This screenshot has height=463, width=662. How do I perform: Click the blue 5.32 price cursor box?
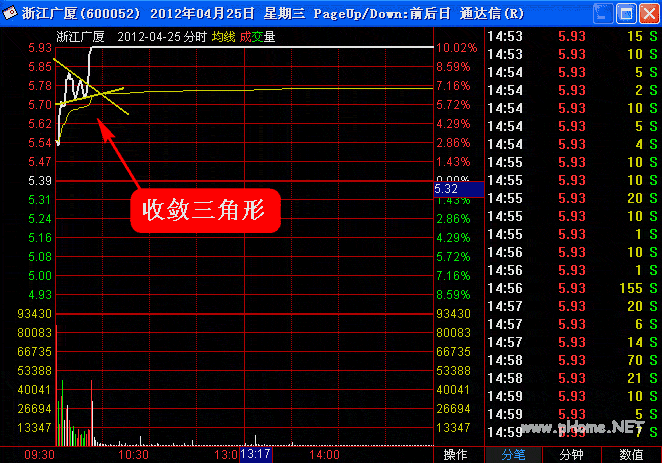(x=459, y=189)
